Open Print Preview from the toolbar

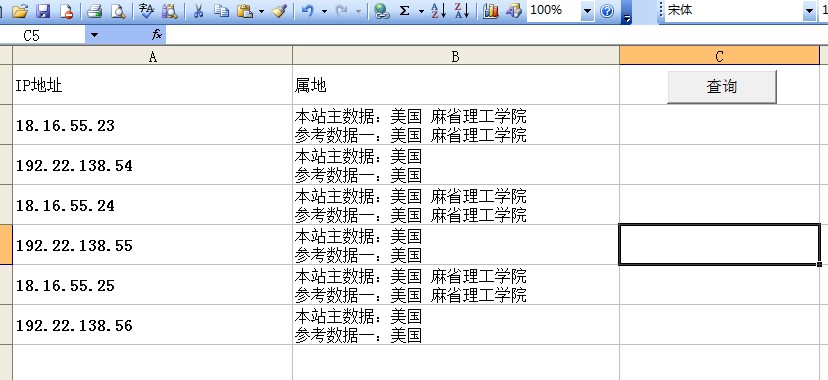(118, 11)
